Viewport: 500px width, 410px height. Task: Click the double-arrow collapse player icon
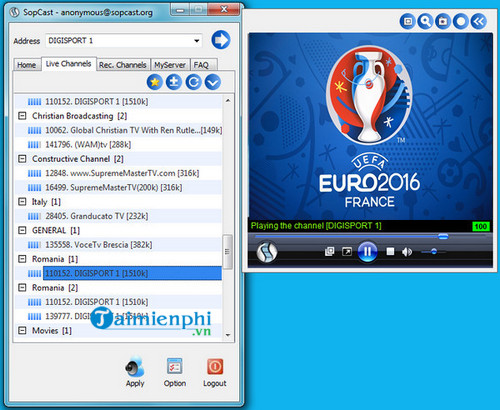tap(479, 21)
